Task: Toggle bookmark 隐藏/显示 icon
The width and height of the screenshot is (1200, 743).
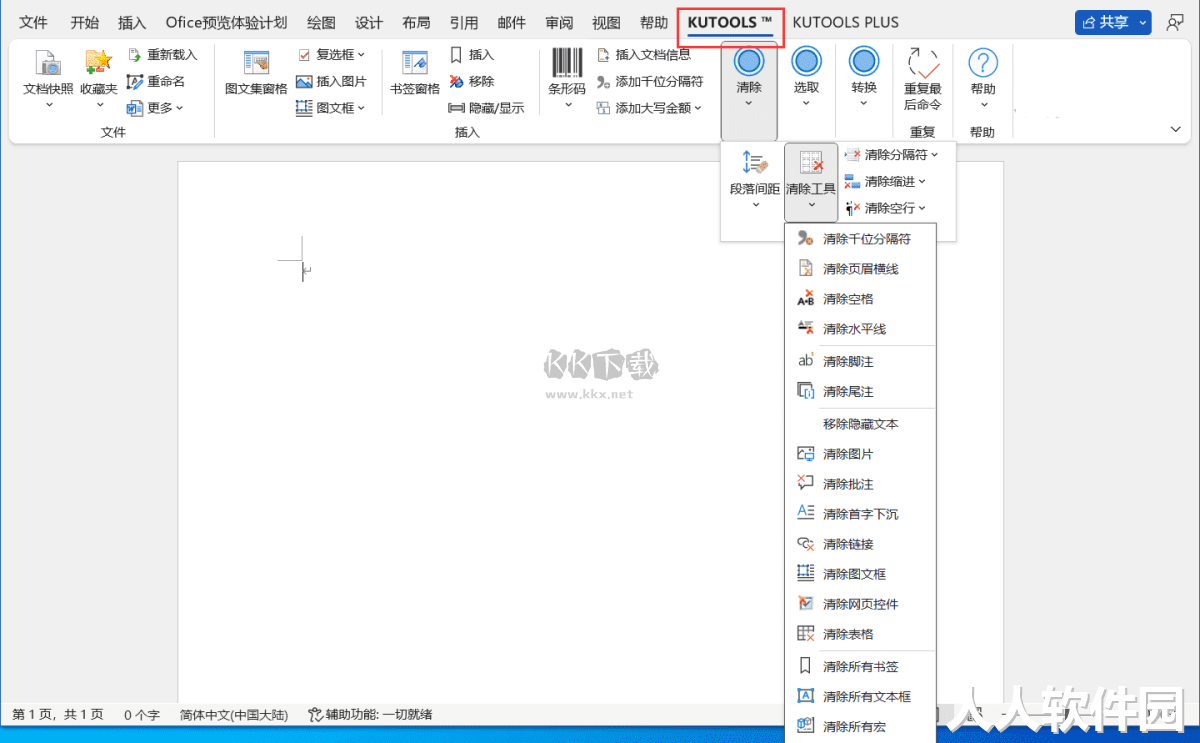Action: pyautogui.click(x=456, y=108)
